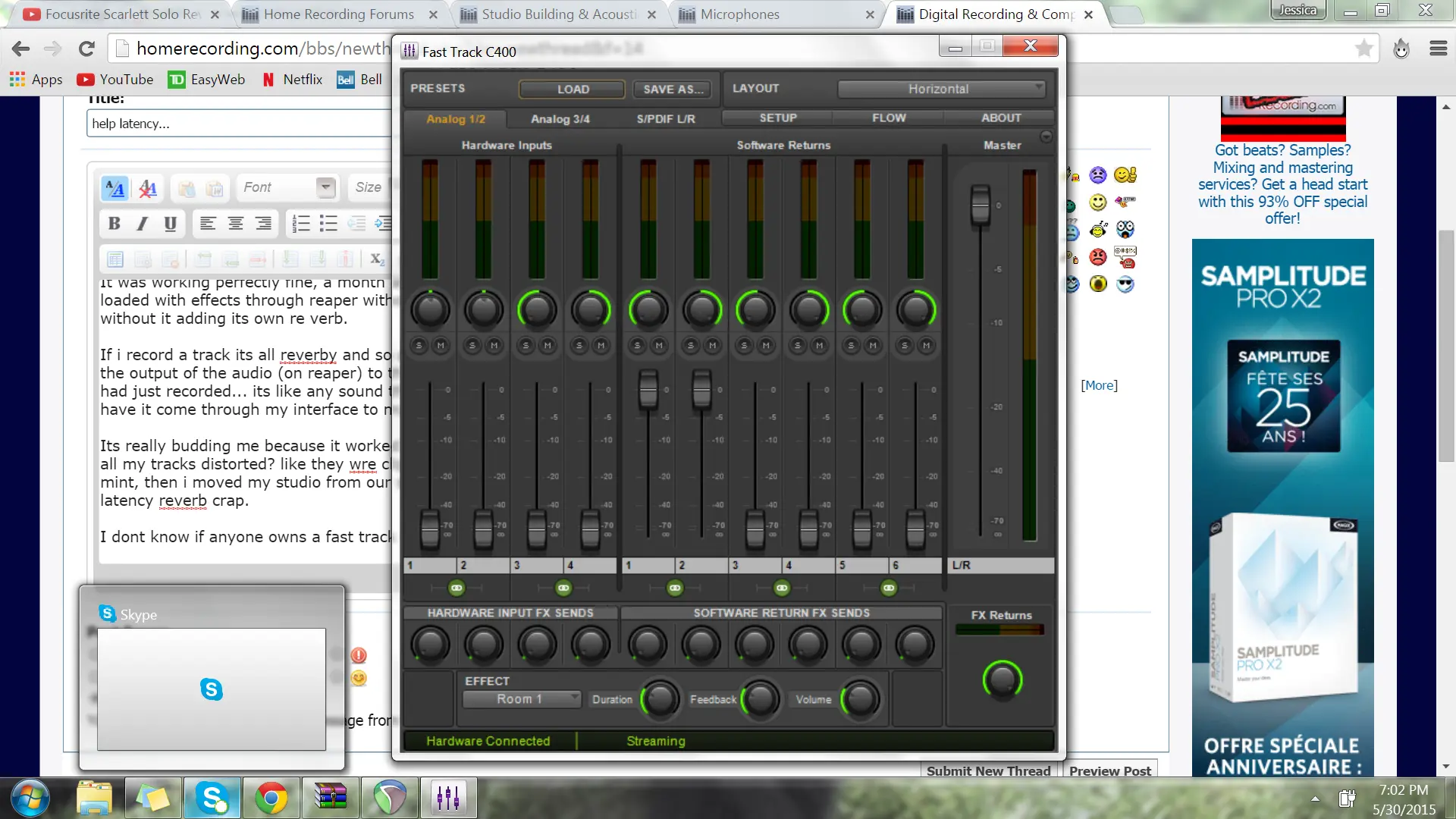Open the Font dropdown in editor
Image resolution: width=1456 pixels, height=819 pixels.
point(287,187)
